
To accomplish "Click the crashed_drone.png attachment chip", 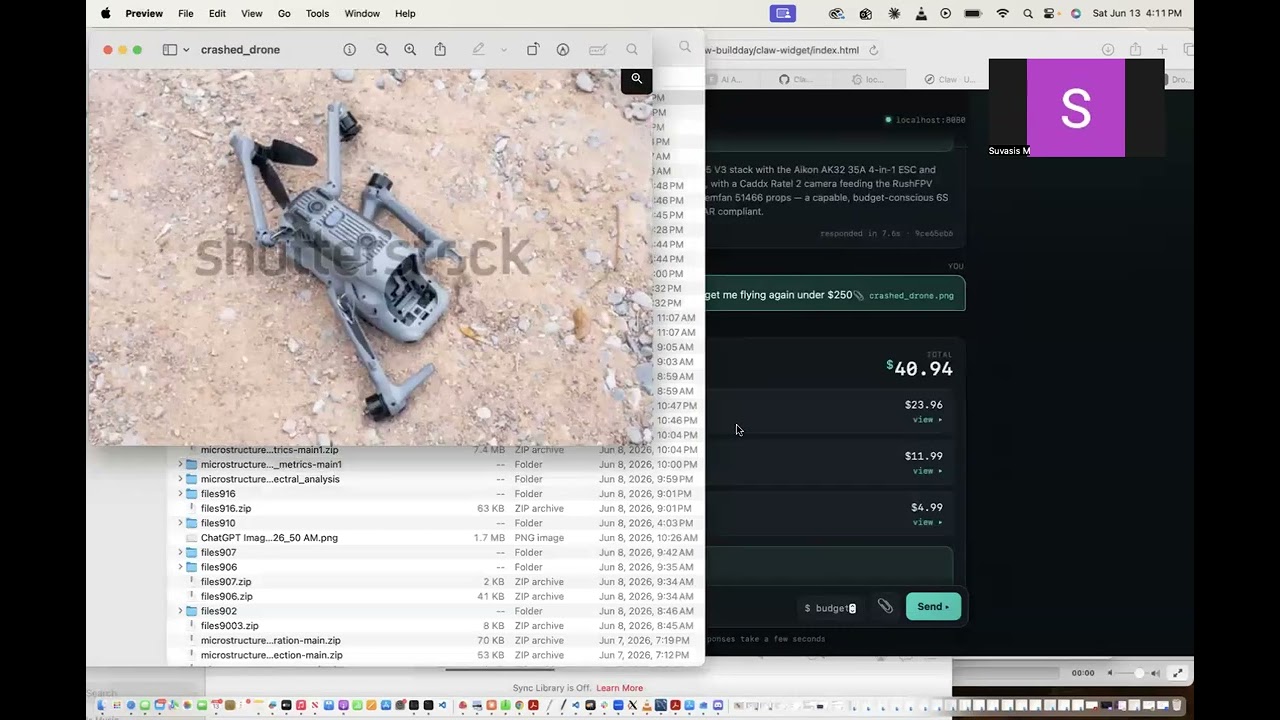I will click(905, 296).
